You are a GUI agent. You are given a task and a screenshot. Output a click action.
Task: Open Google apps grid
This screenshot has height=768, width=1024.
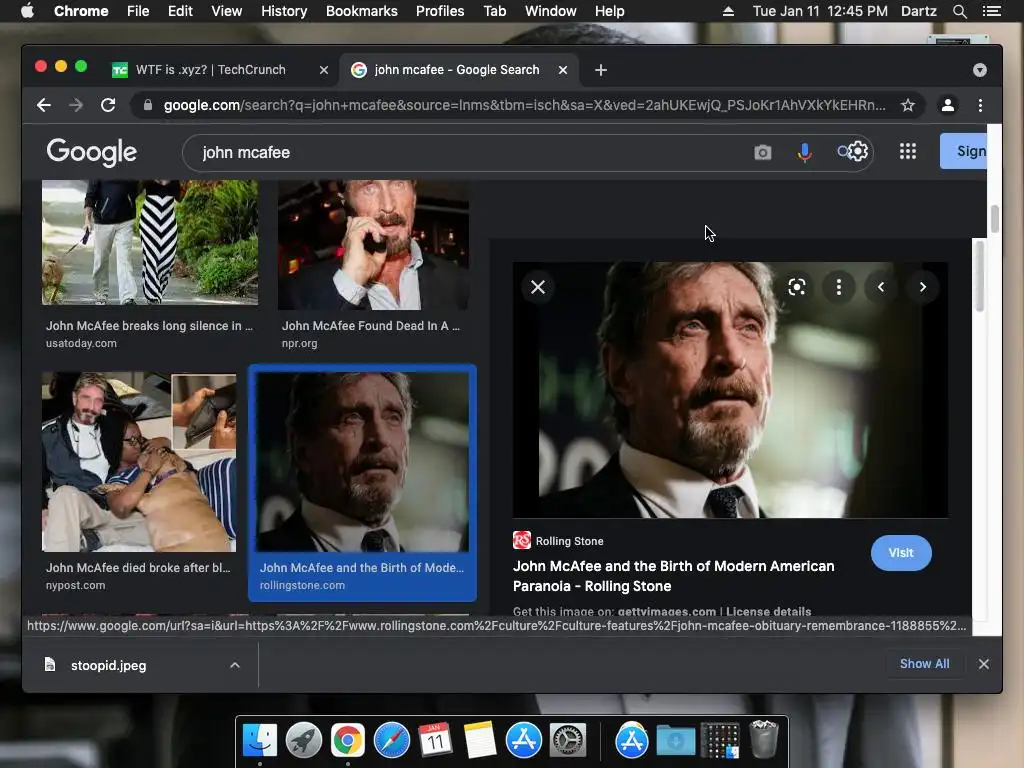tap(908, 152)
